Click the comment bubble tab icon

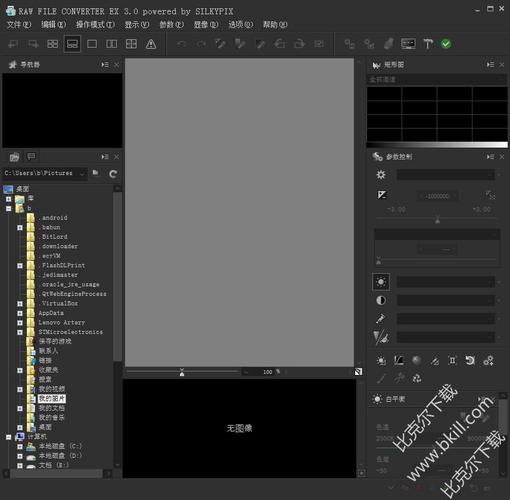(31, 156)
